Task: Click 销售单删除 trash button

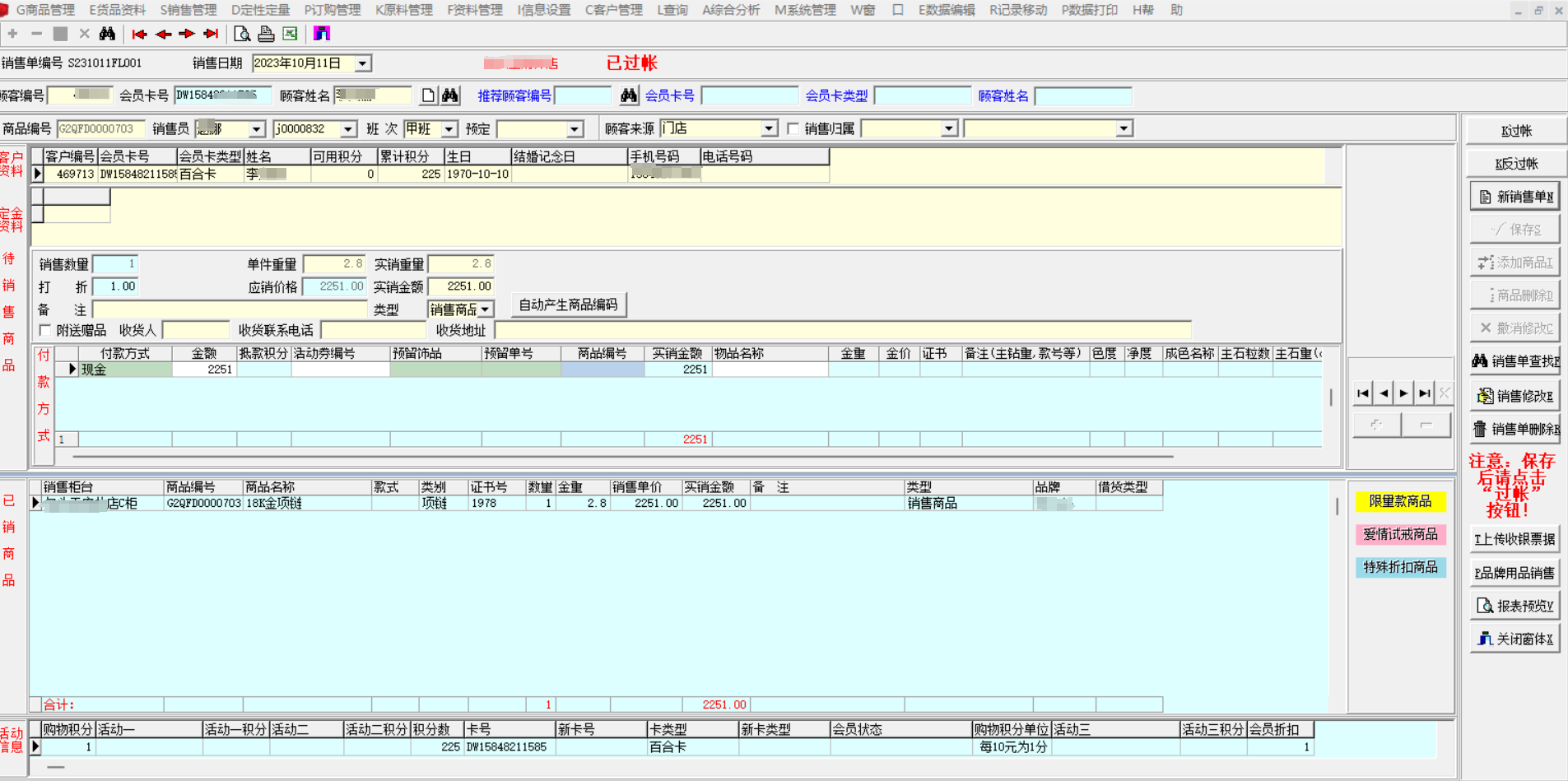Action: coord(1514,429)
